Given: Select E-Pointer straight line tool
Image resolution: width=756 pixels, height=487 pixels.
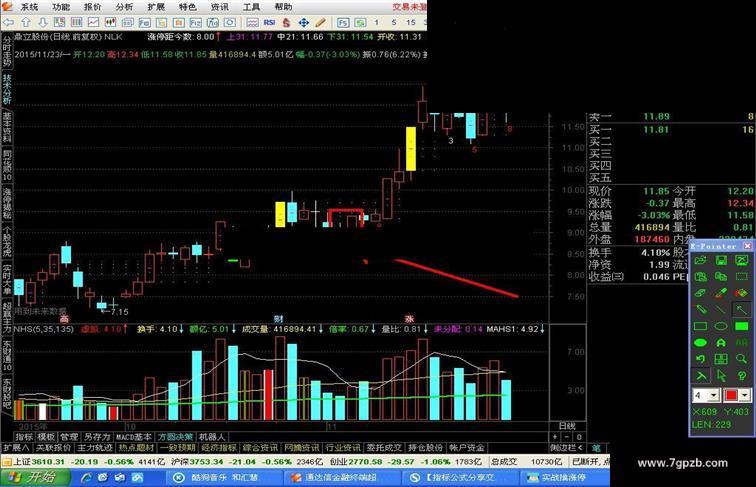Looking at the screenshot, I should pos(721,309).
